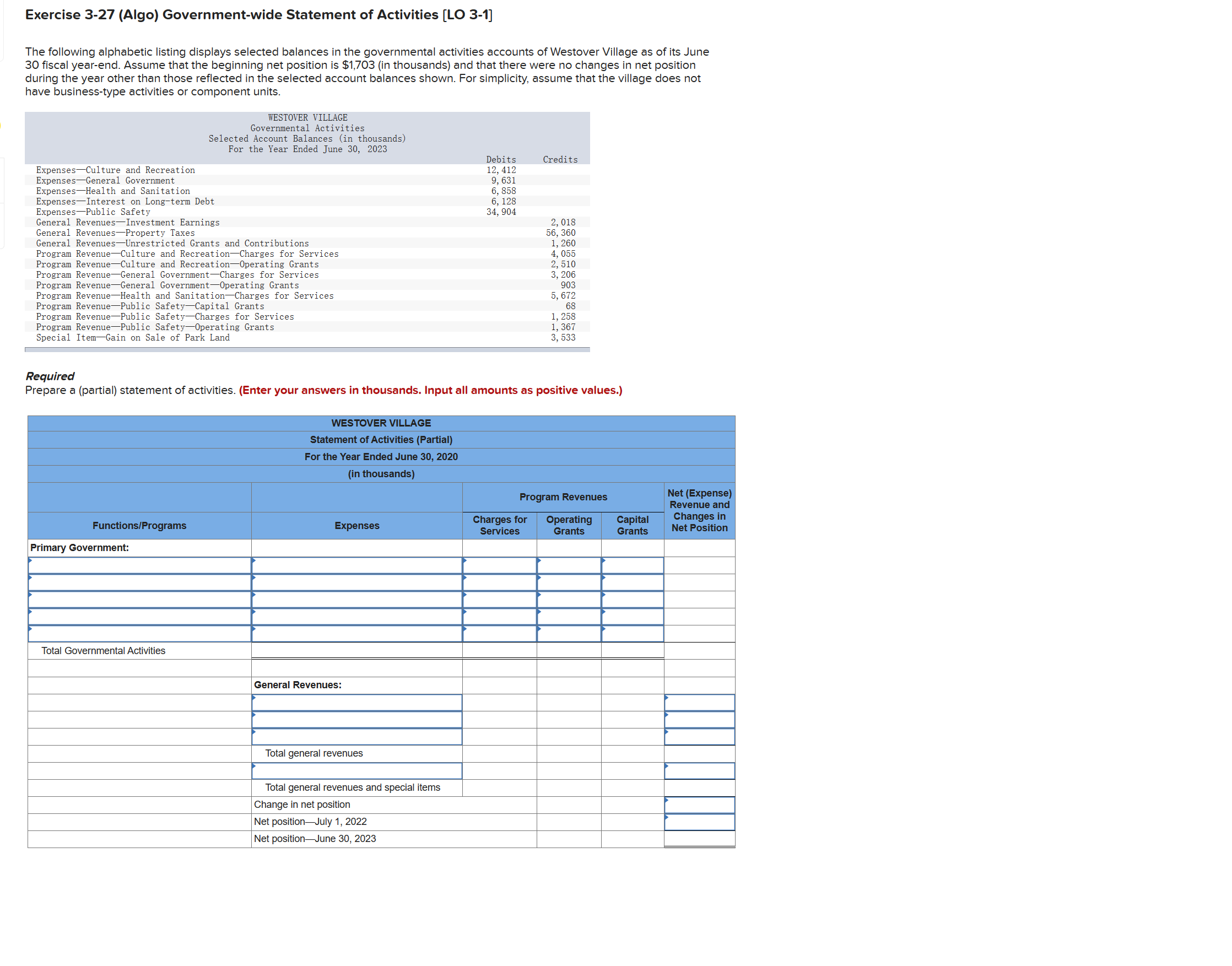Click fifth row Charges for Services cell
The height and width of the screenshot is (966, 1232).
[x=499, y=634]
